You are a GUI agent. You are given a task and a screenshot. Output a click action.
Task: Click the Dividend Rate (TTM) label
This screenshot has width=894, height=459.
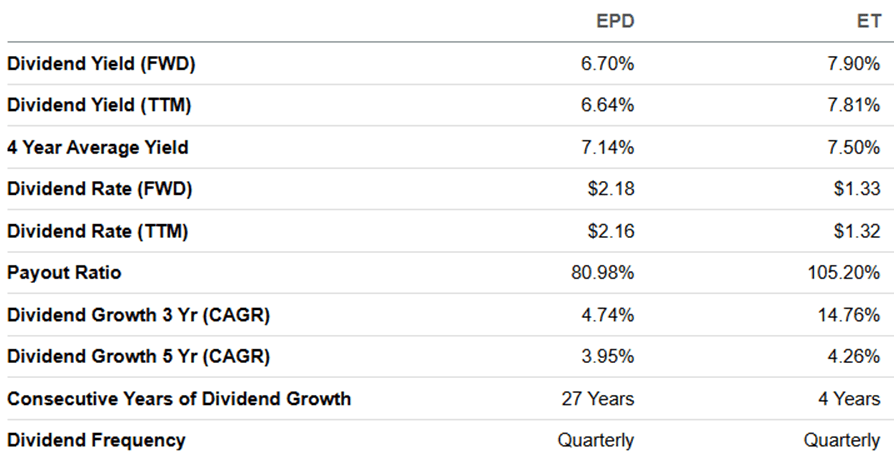98,230
